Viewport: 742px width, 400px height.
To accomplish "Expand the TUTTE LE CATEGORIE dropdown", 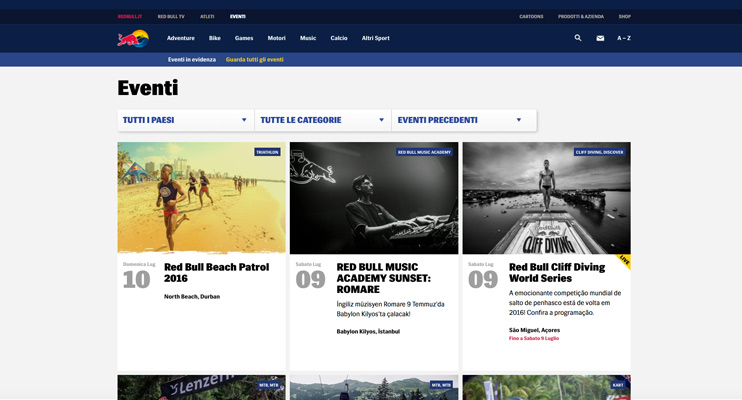I will (323, 120).
